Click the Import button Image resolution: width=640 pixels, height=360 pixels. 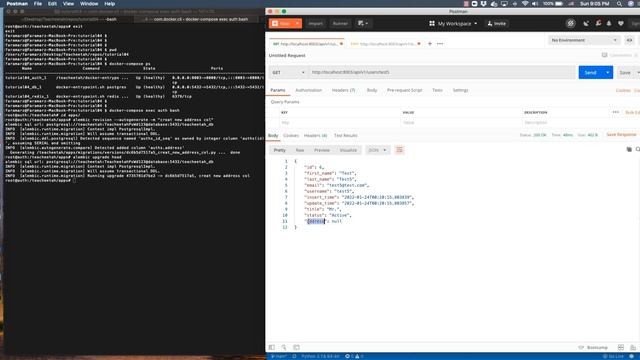coord(315,23)
